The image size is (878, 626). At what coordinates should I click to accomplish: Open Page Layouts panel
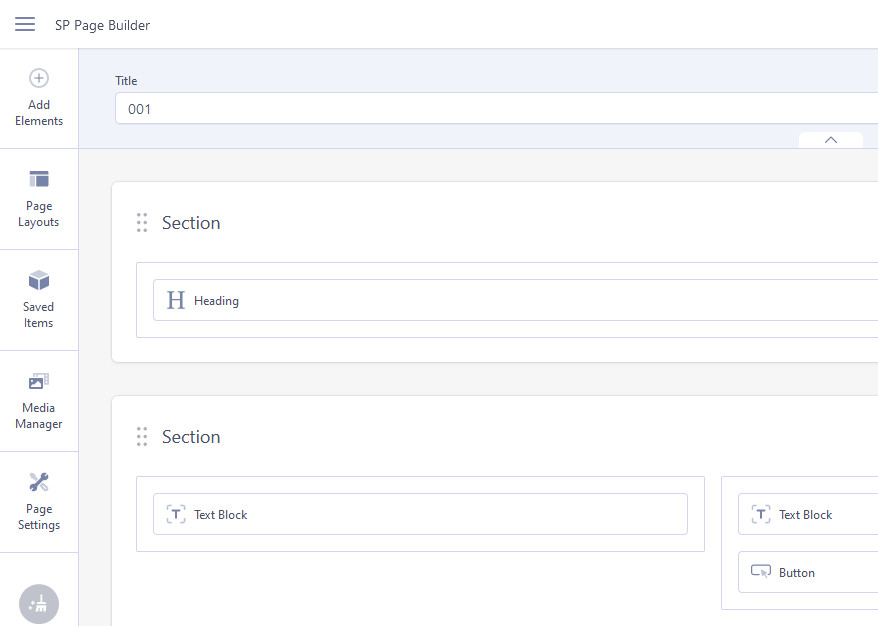point(39,199)
